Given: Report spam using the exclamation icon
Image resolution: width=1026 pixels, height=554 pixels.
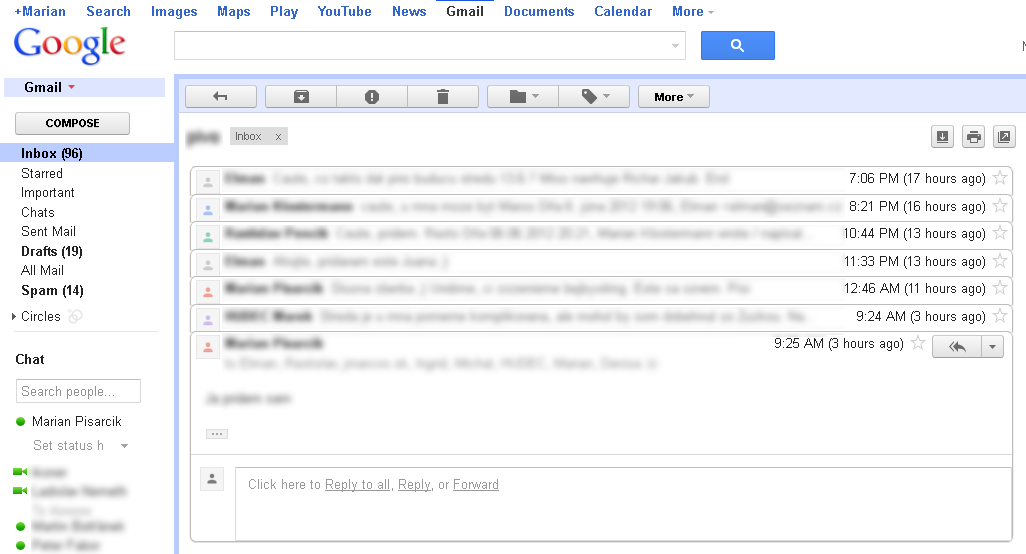Looking at the screenshot, I should point(372,97).
